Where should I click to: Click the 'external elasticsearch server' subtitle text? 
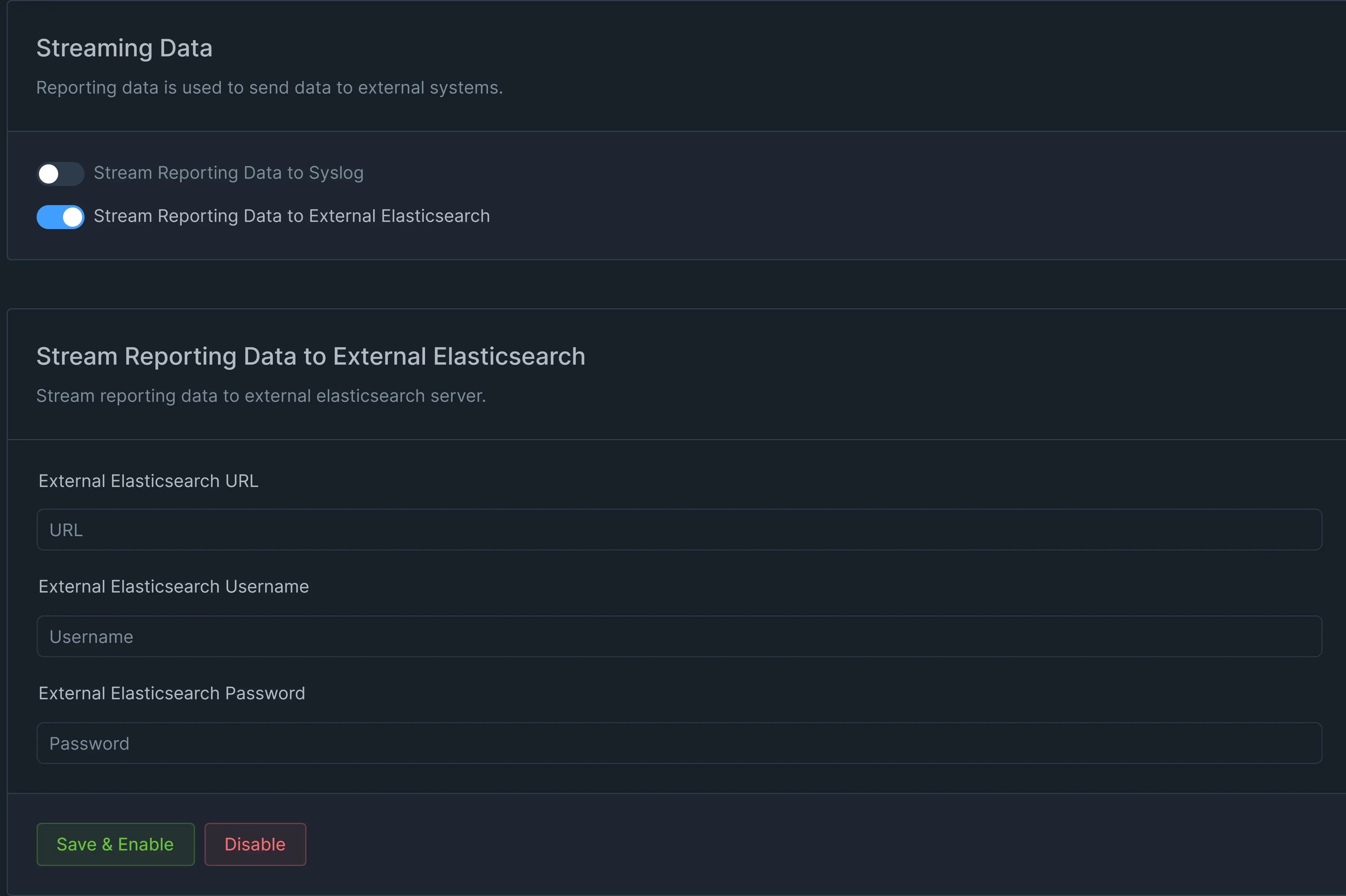coord(261,396)
